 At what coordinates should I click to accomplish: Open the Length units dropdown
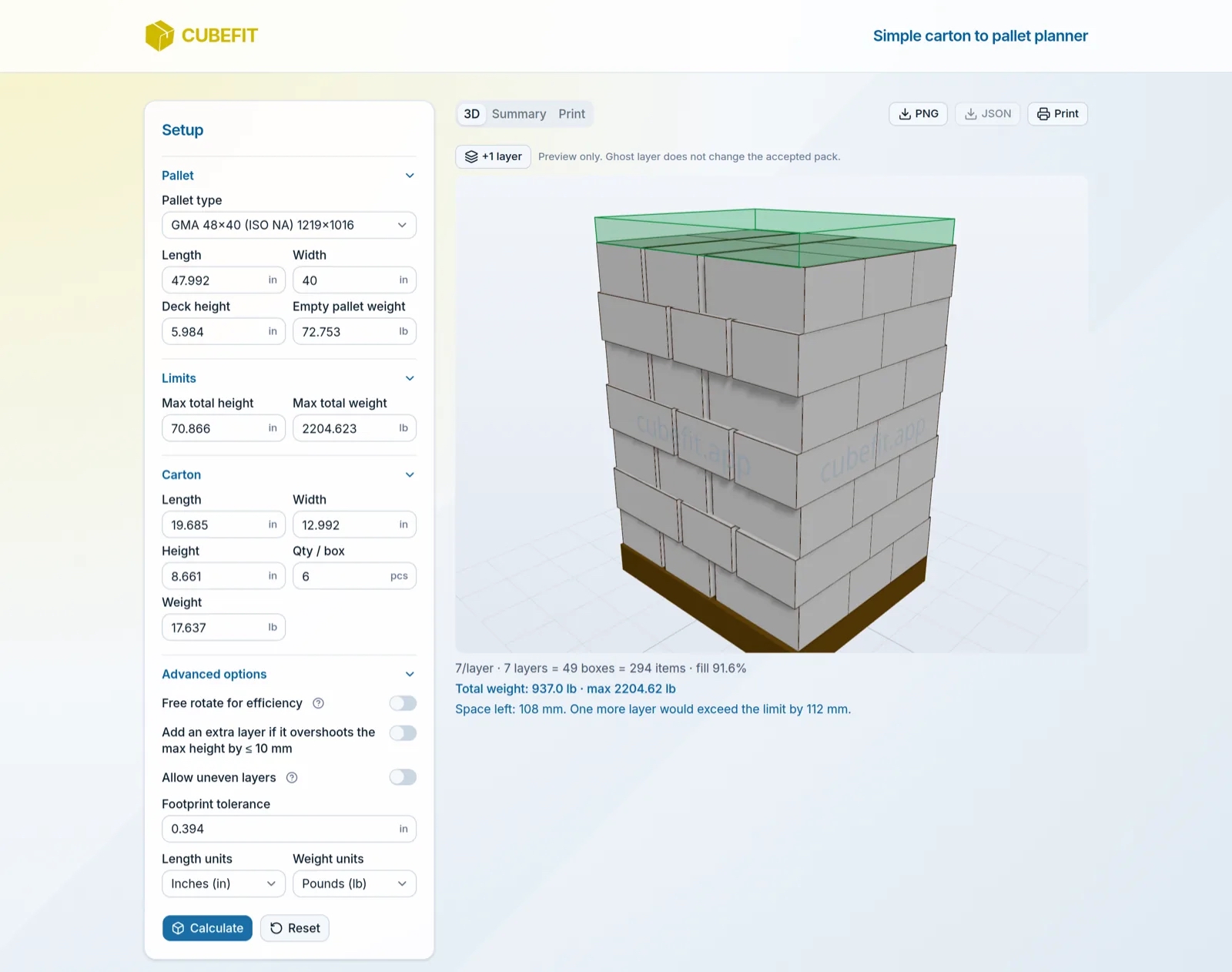[x=223, y=883]
